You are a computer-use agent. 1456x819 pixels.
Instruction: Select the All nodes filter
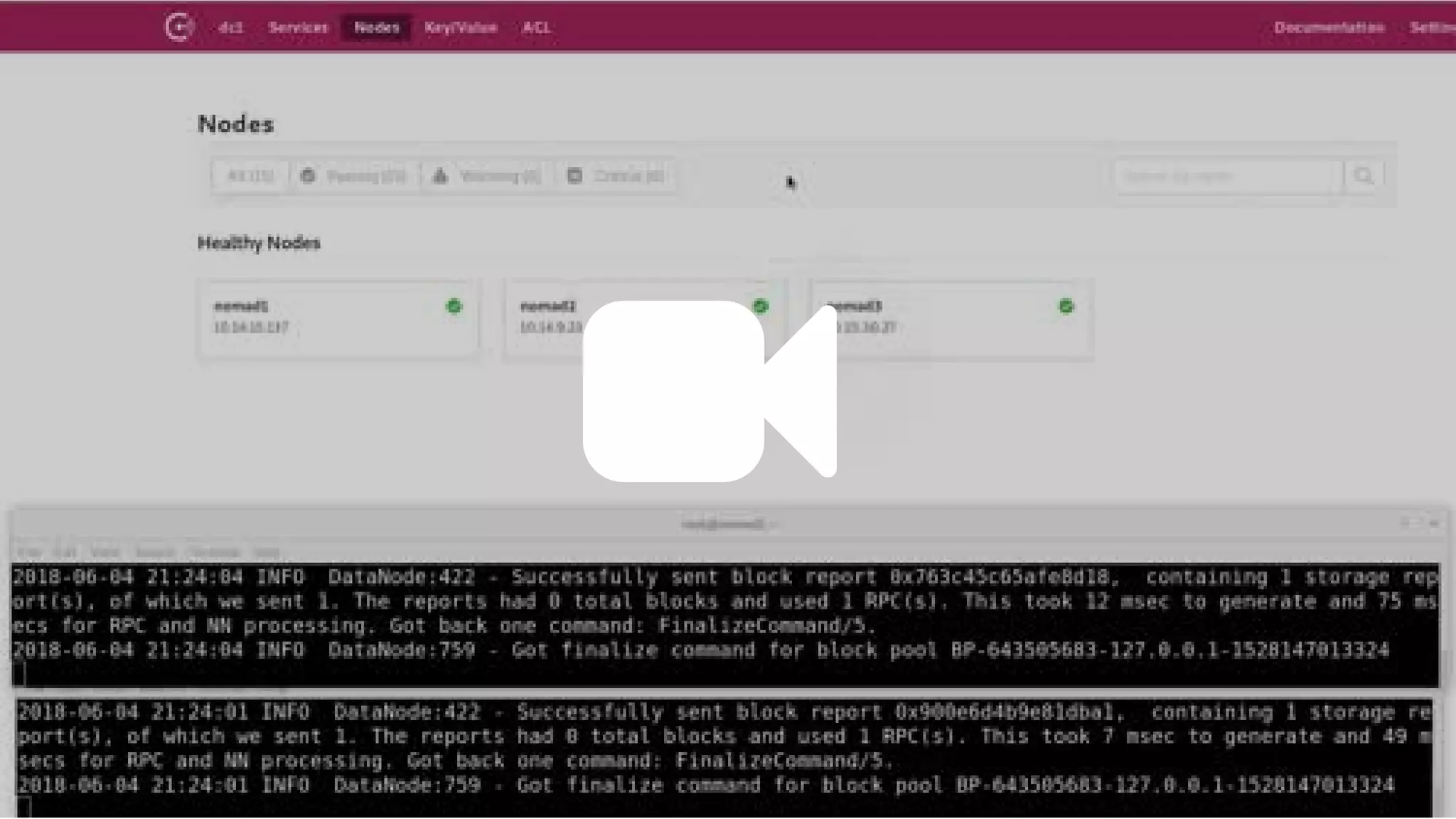tap(250, 176)
